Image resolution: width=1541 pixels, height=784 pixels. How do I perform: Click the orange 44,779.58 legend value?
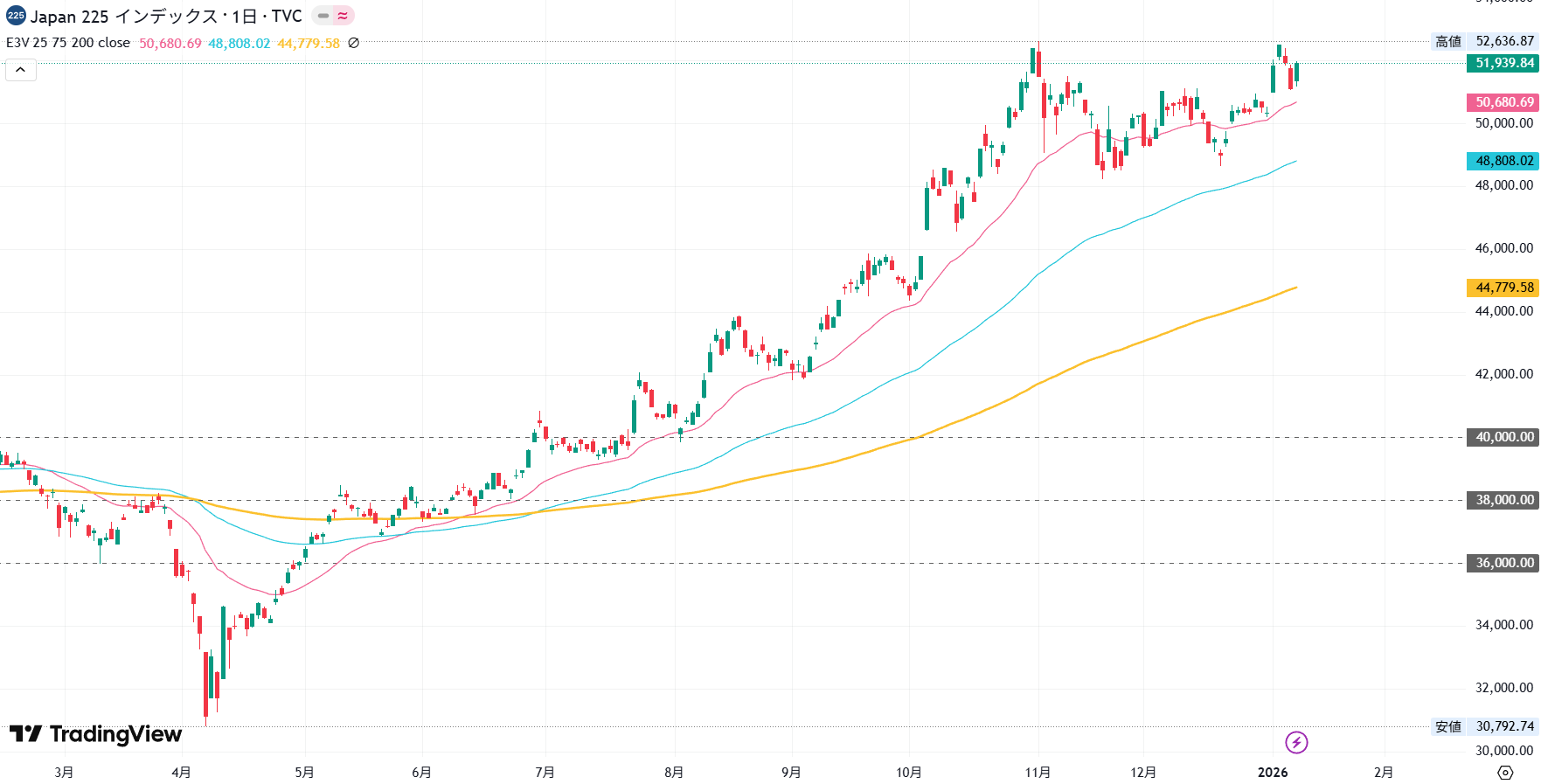(309, 43)
